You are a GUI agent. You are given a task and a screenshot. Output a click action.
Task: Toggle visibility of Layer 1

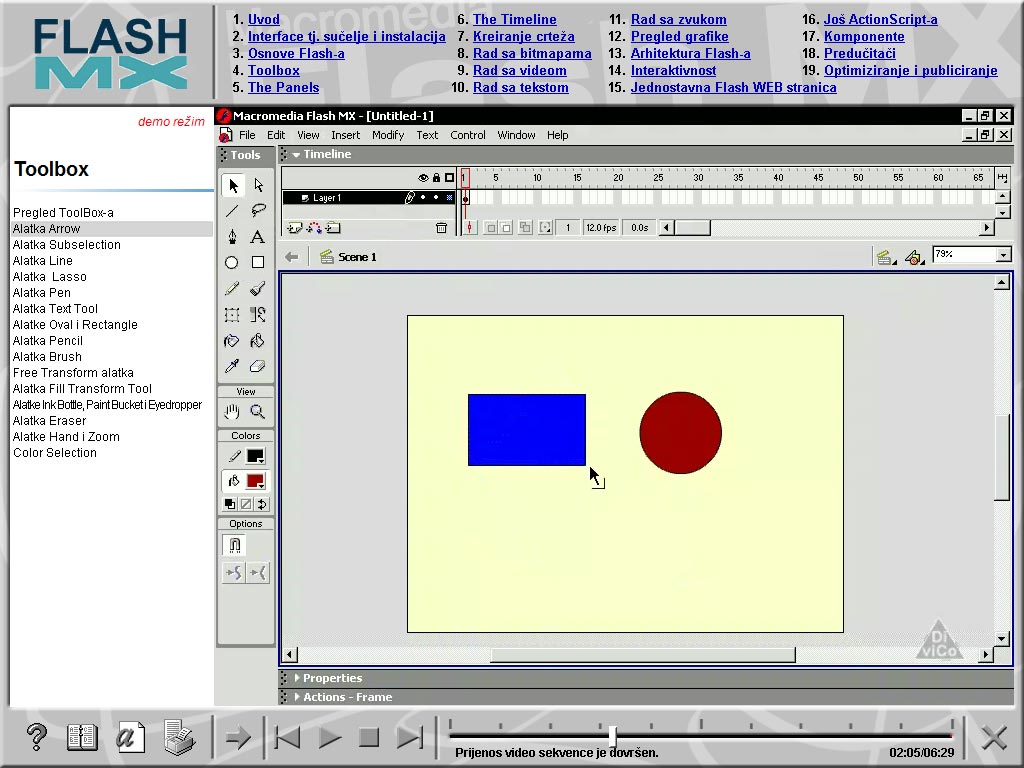(x=424, y=197)
